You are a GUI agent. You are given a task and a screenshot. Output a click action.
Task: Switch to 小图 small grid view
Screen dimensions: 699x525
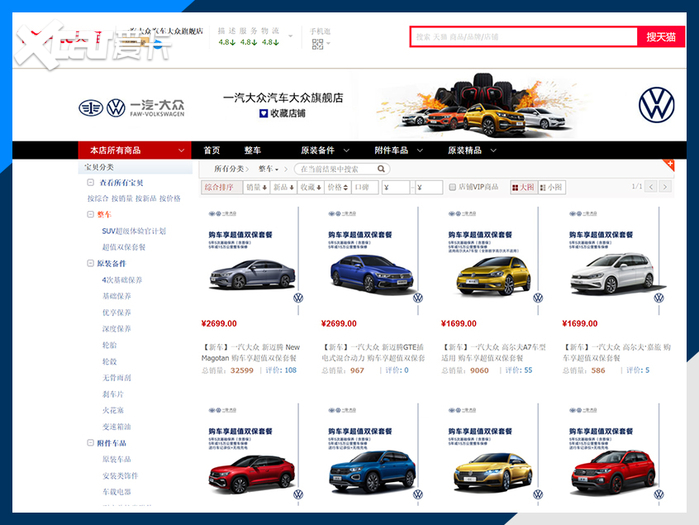552,187
